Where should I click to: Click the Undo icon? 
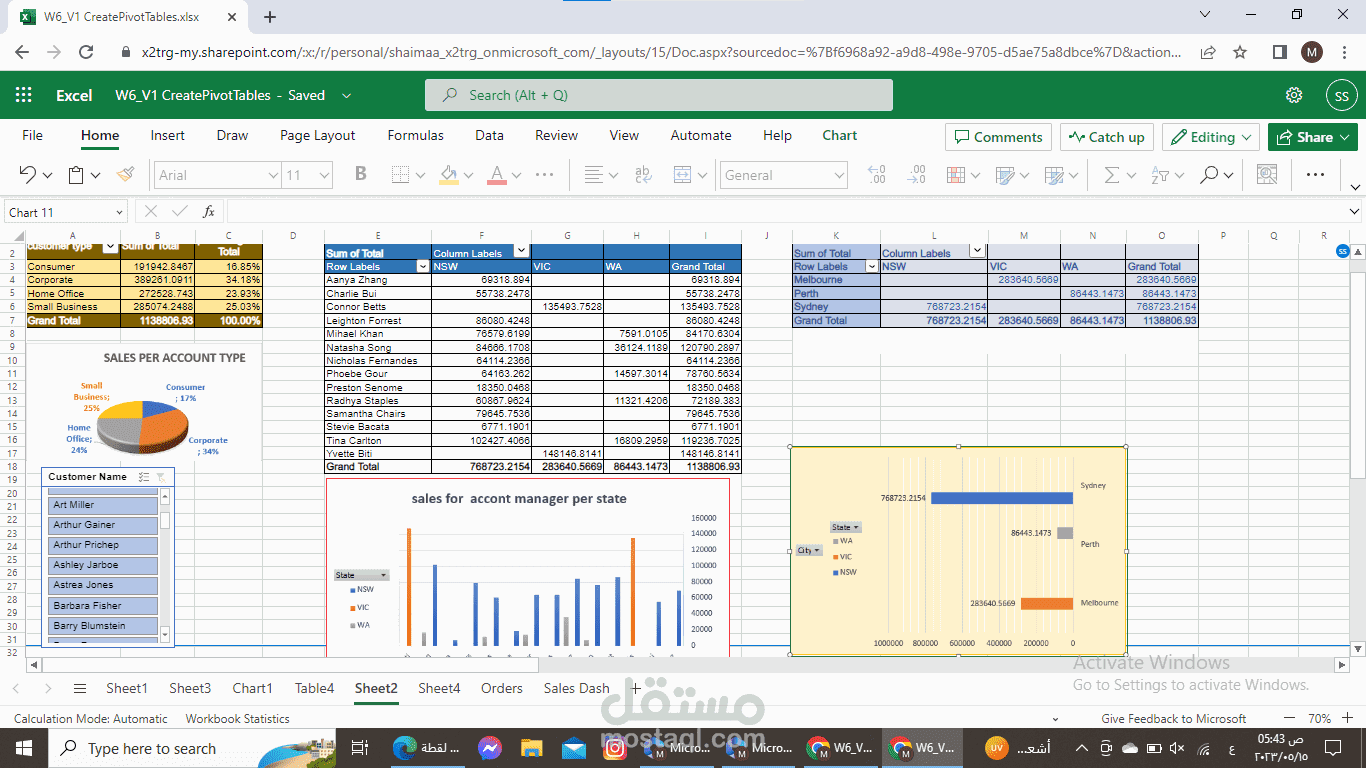pyautogui.click(x=27, y=174)
